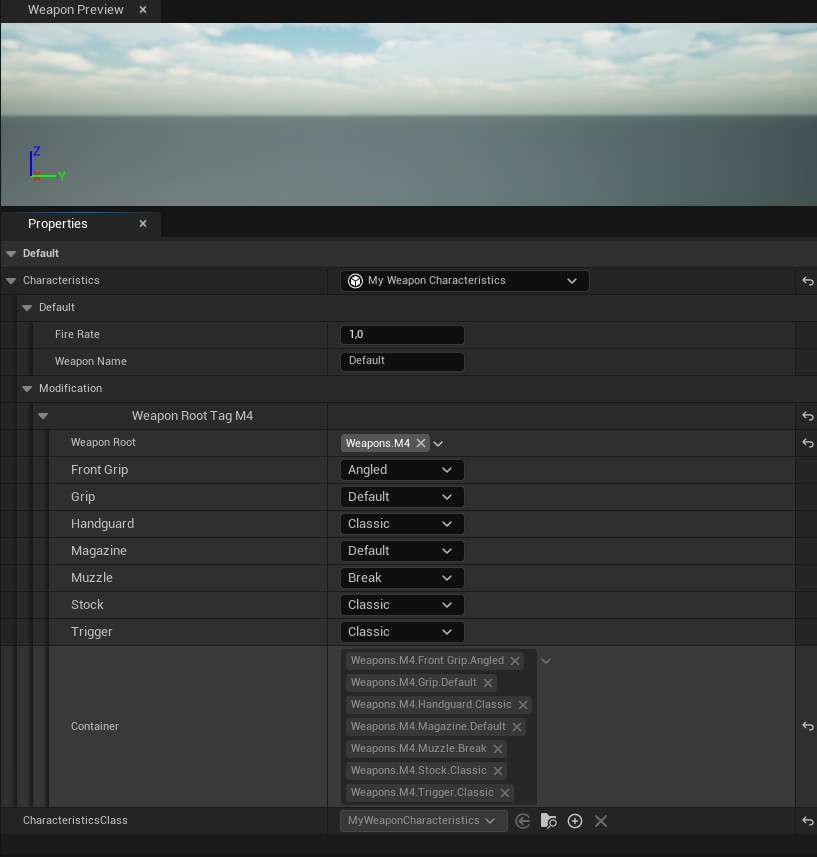Click the Weapons.M4.Stock.Classic tag text
This screenshot has width=817, height=857.
tap(419, 770)
